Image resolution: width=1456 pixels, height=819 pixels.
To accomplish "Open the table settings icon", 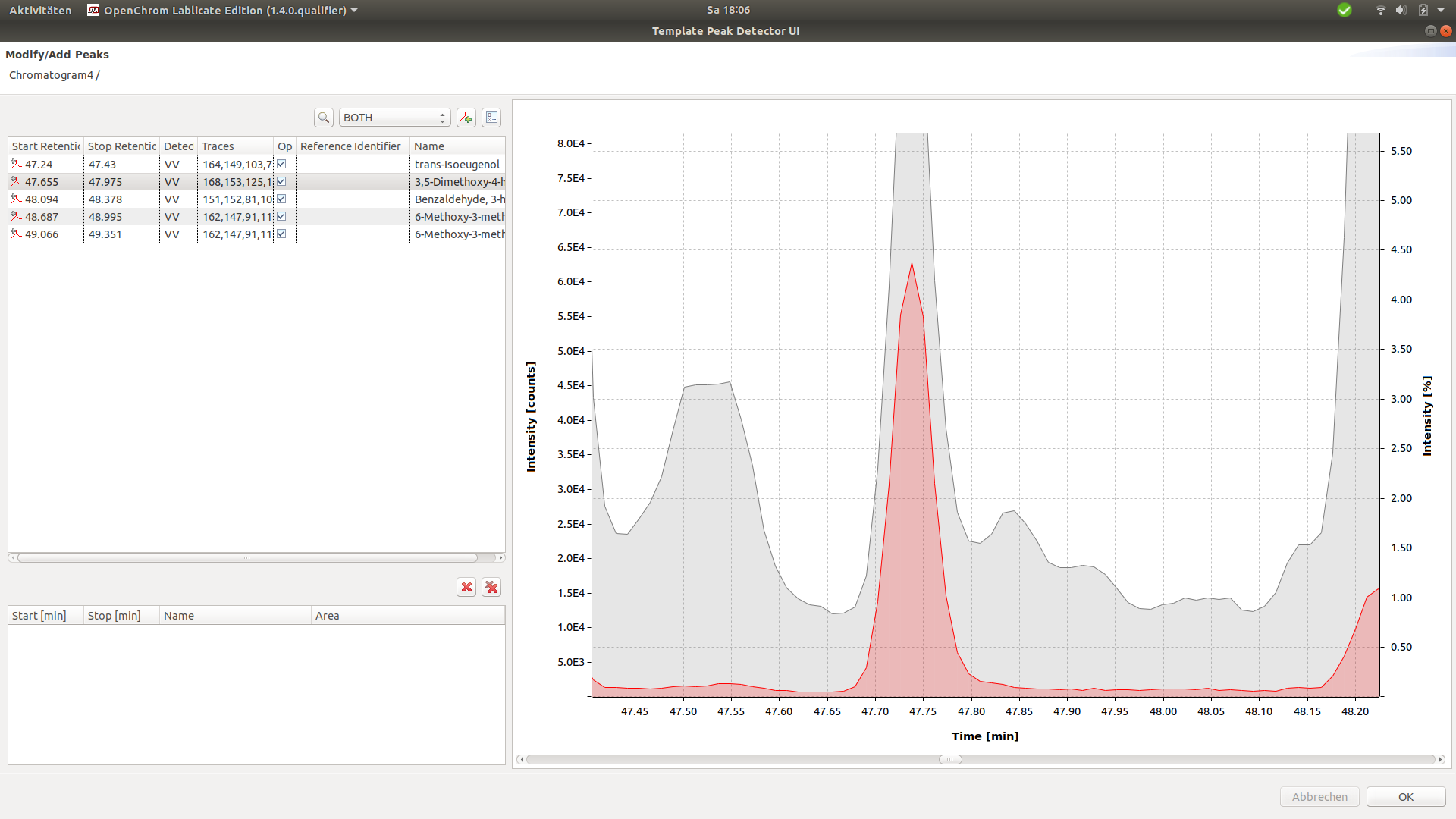I will click(x=491, y=118).
